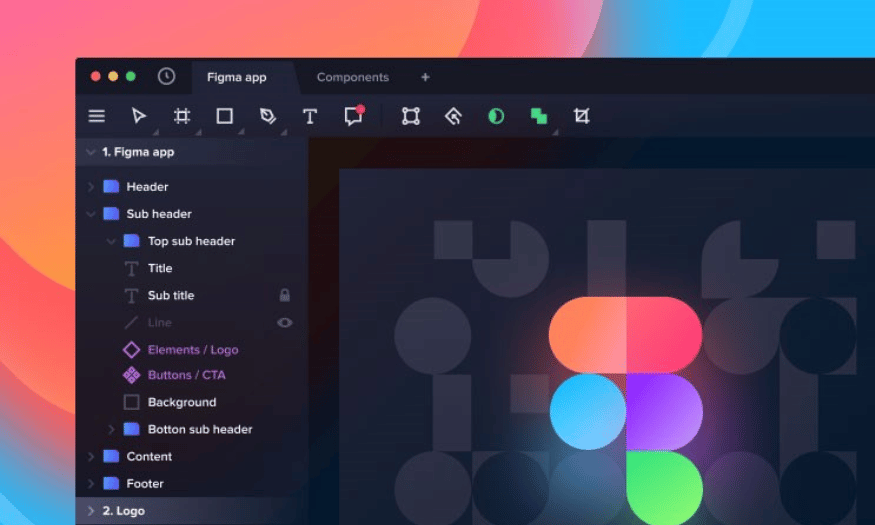Screen dimensions: 875x525
Task: Open the hamburger main menu
Action: pyautogui.click(x=97, y=116)
